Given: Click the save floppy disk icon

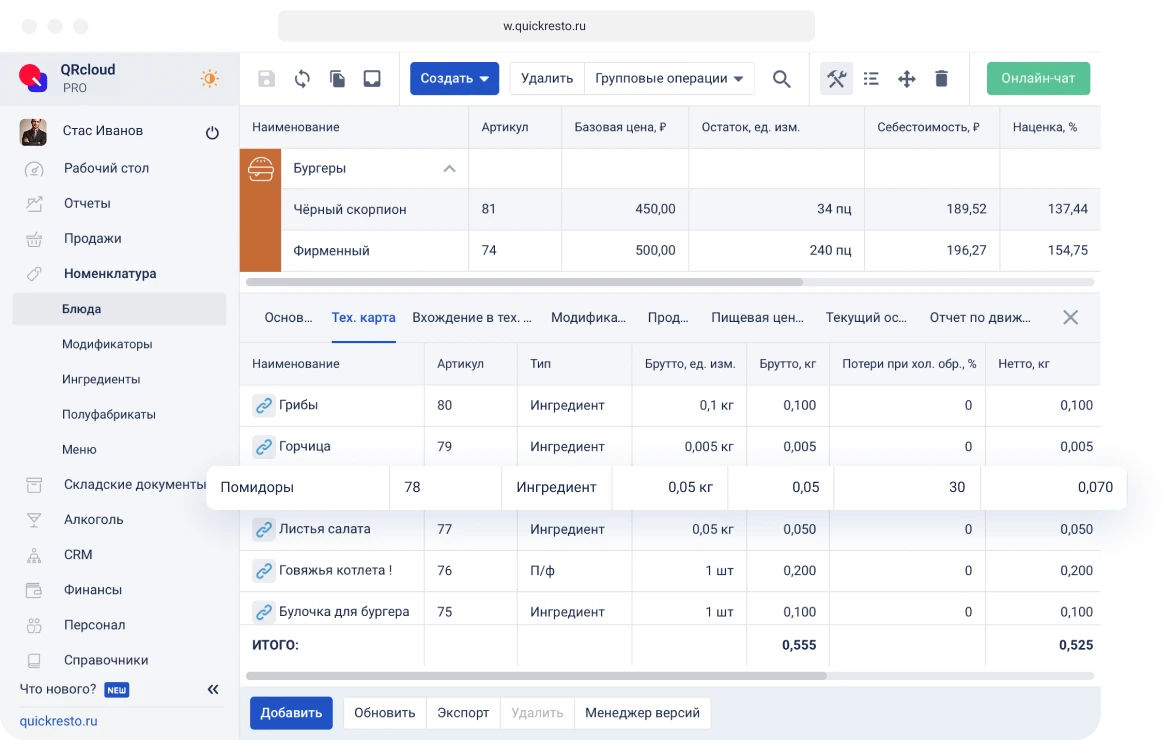Looking at the screenshot, I should (x=266, y=79).
